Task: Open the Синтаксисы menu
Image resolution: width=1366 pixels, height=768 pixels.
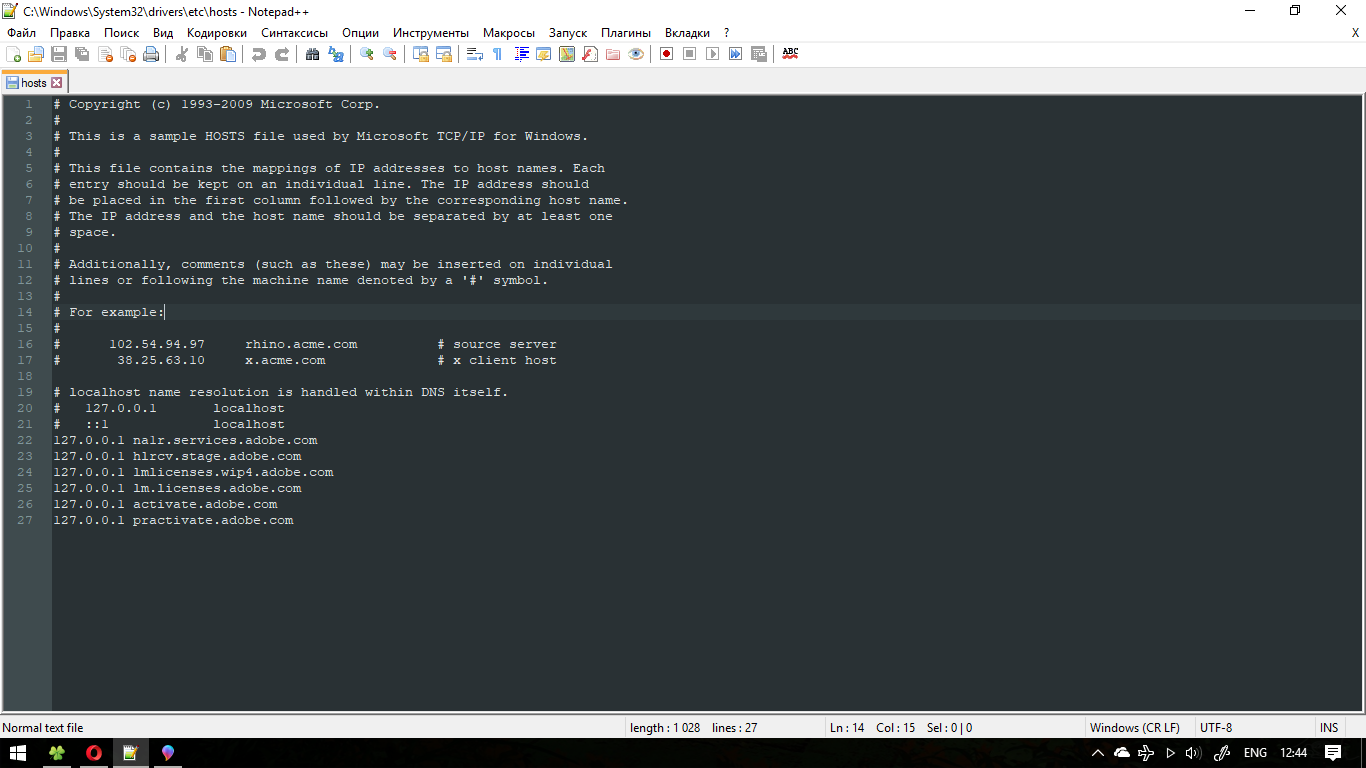Action: [x=295, y=33]
